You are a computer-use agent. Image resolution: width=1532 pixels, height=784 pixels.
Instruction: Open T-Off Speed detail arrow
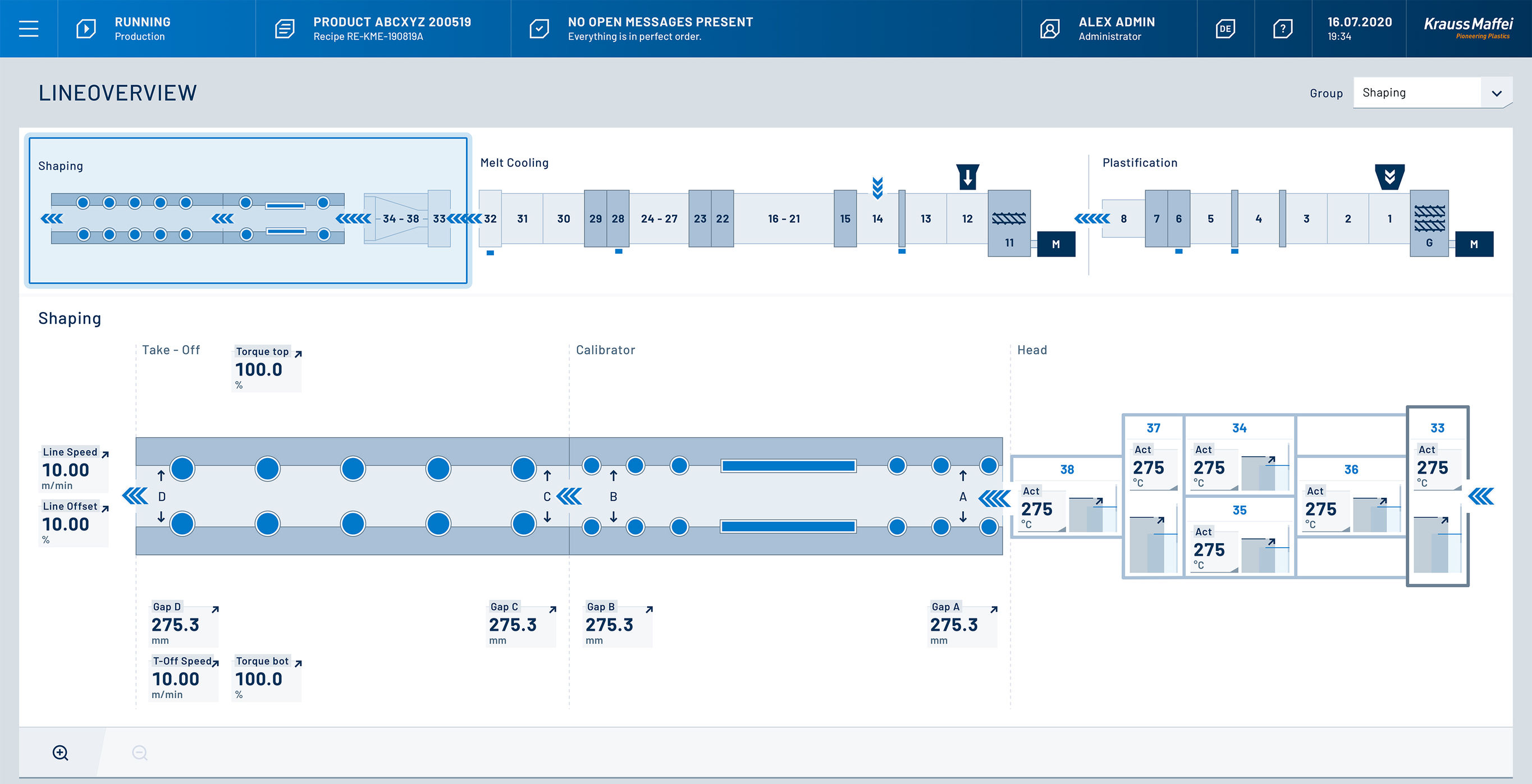point(216,663)
